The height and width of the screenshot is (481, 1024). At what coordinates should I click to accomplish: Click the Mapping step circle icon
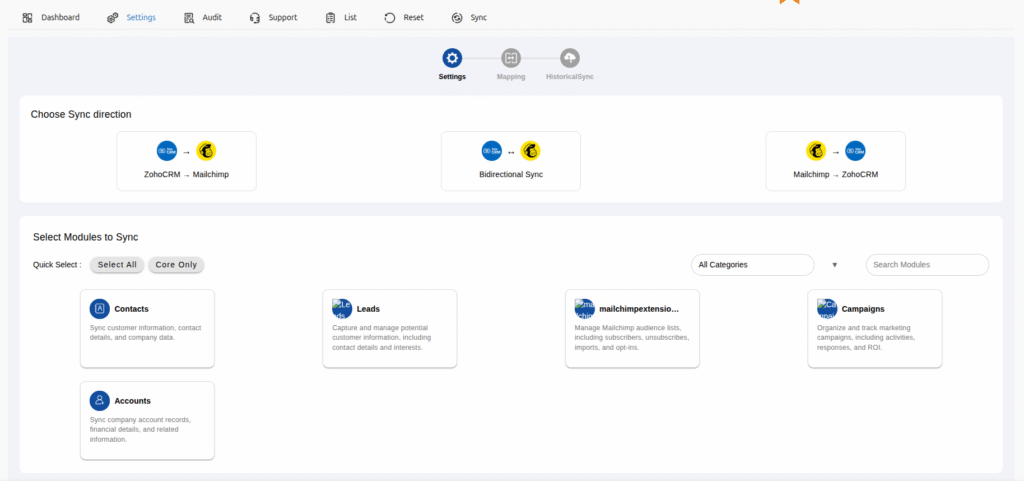(x=511, y=58)
